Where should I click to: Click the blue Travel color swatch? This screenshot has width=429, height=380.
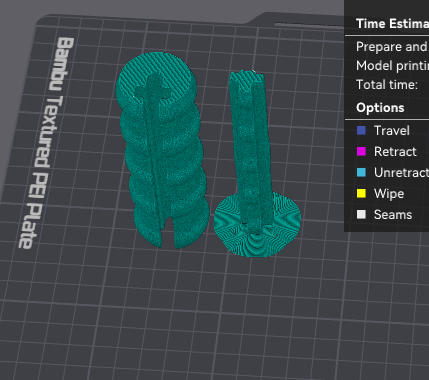(x=361, y=130)
